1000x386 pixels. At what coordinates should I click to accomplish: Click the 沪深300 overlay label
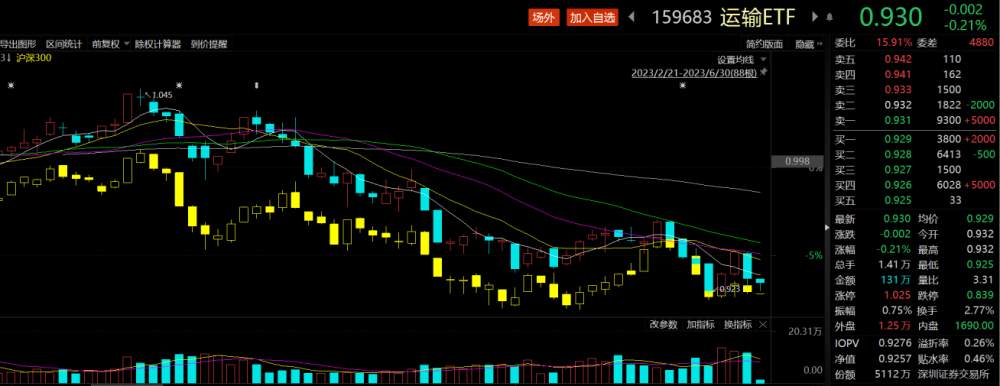35,58
